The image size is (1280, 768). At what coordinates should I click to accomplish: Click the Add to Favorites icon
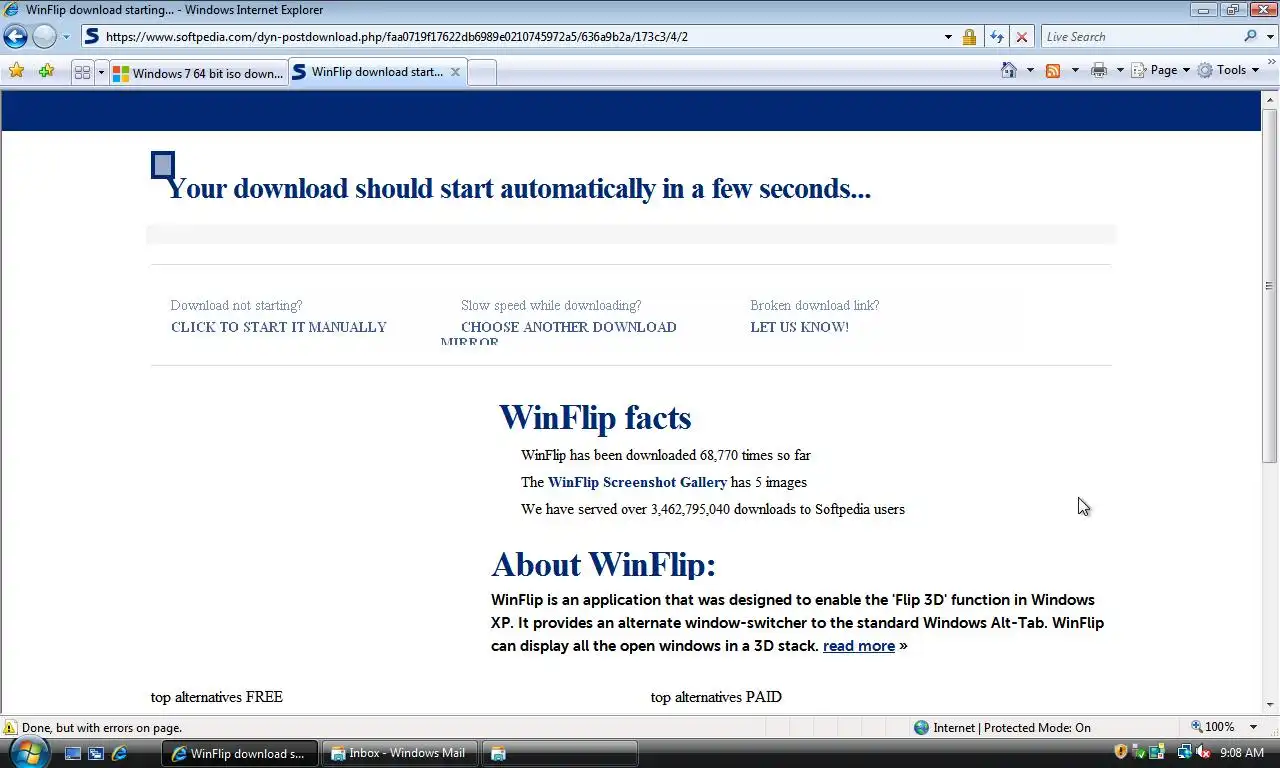tap(46, 71)
